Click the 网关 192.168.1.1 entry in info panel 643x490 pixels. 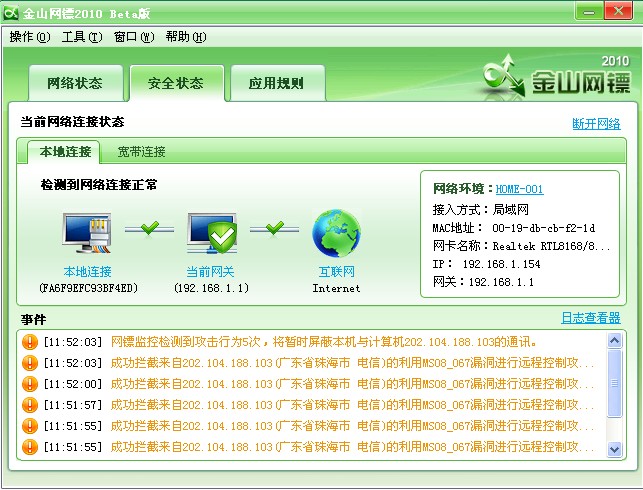click(x=483, y=282)
